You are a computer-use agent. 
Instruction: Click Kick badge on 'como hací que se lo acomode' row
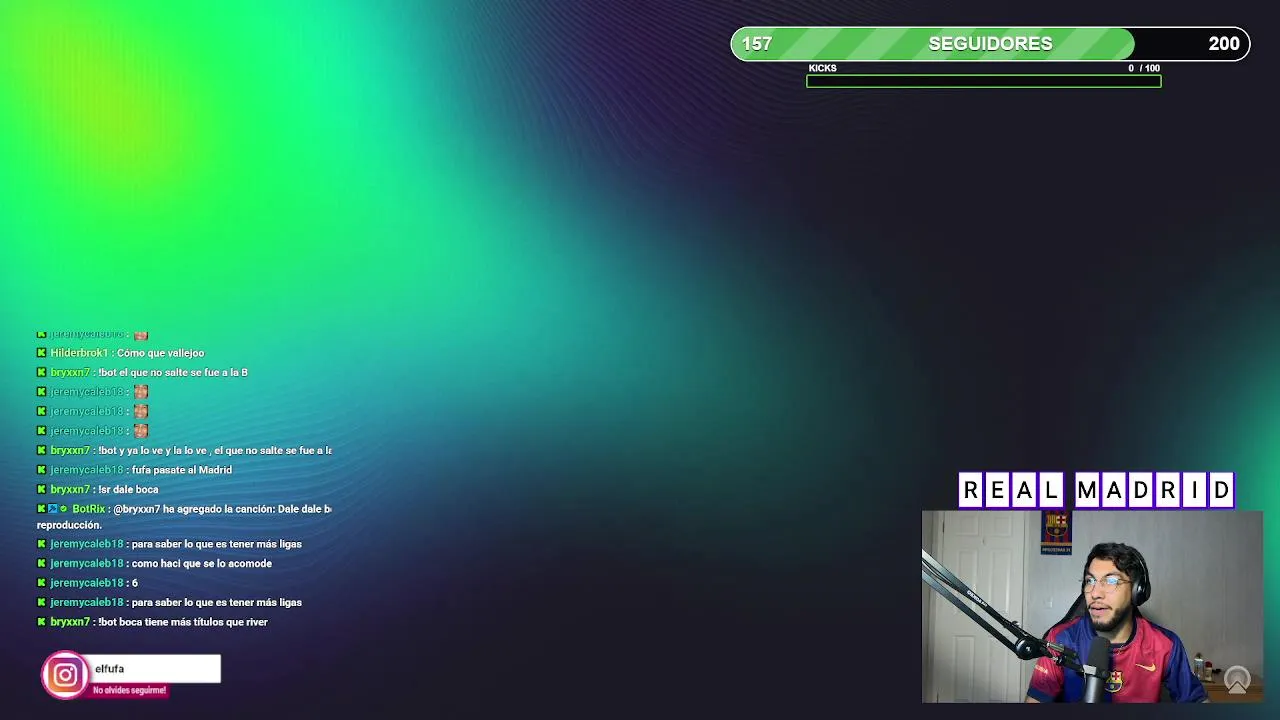(41, 563)
